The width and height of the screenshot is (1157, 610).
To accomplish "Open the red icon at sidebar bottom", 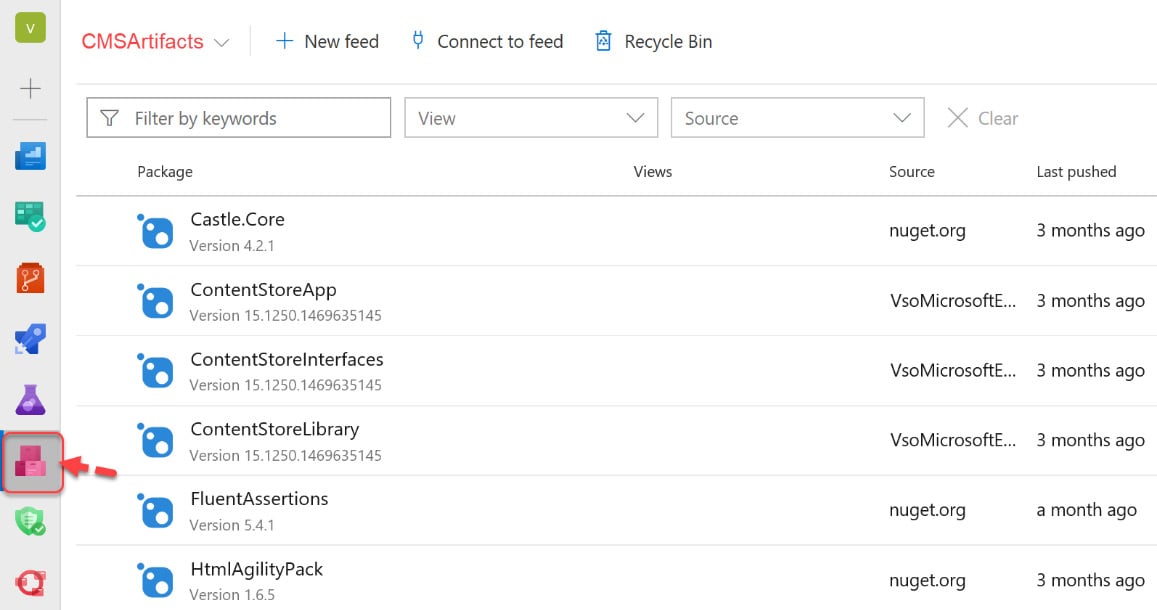I will [x=30, y=583].
